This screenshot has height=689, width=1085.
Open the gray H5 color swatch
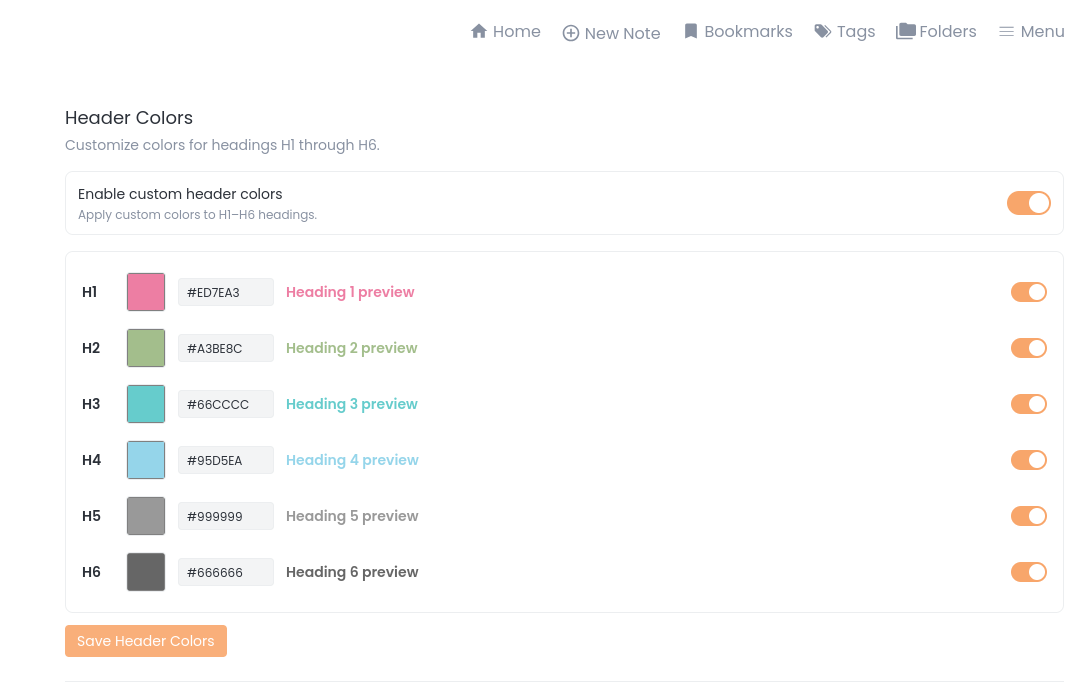point(146,516)
